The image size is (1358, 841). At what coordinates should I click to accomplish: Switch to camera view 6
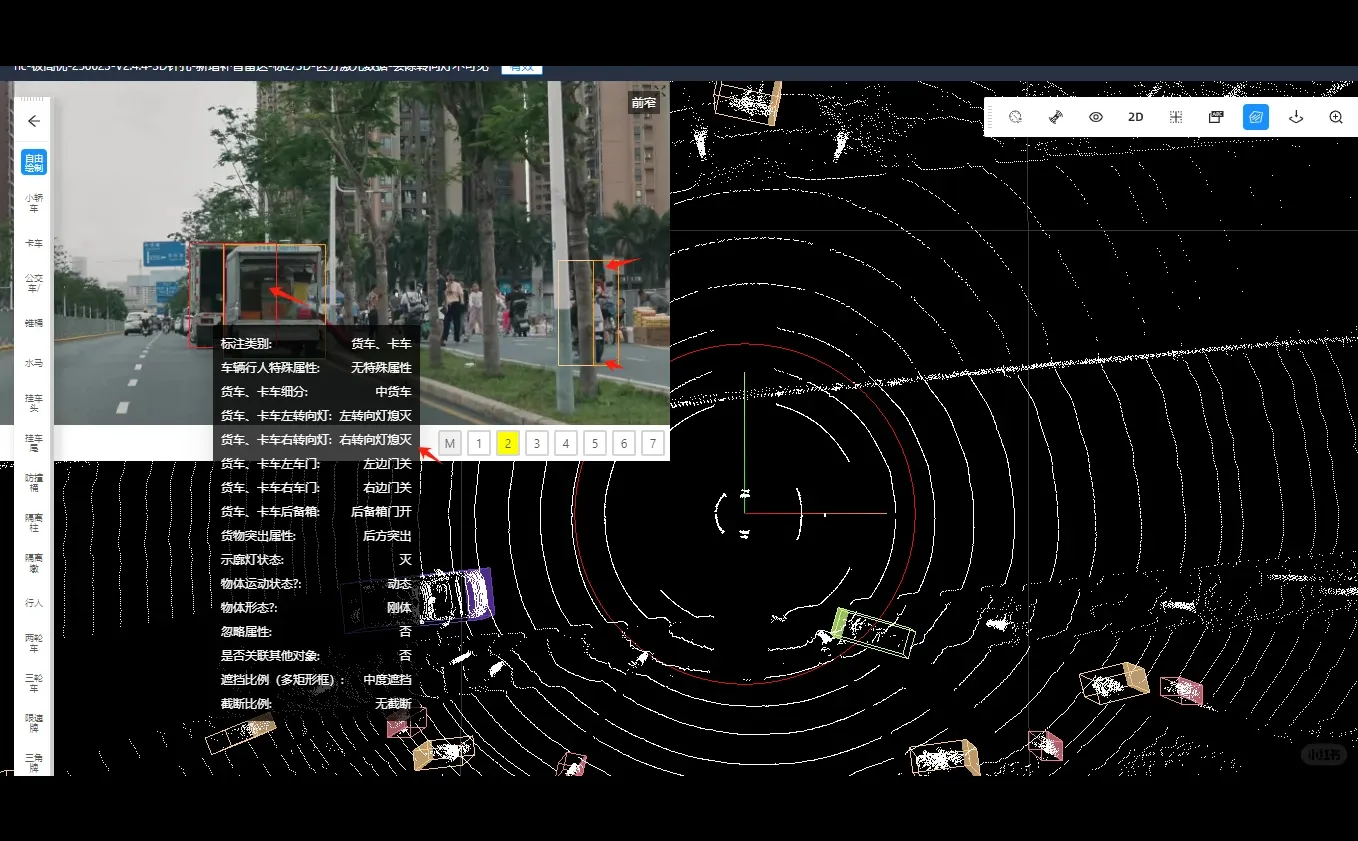tap(624, 443)
